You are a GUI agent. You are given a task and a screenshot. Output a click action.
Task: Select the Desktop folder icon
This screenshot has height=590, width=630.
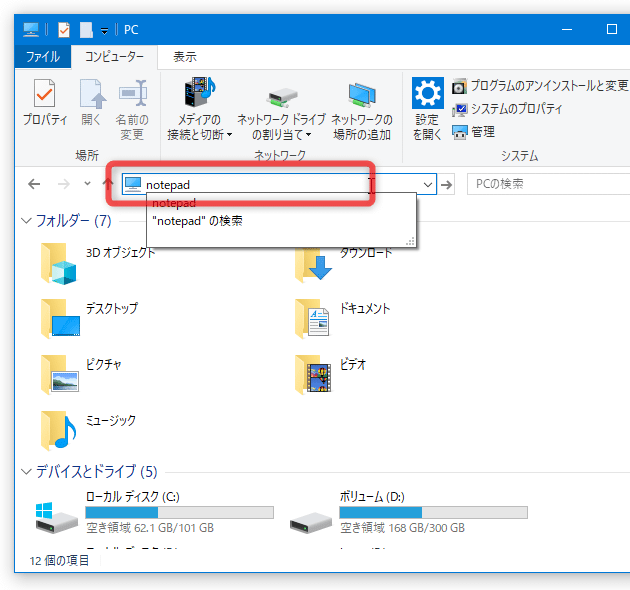[60, 319]
